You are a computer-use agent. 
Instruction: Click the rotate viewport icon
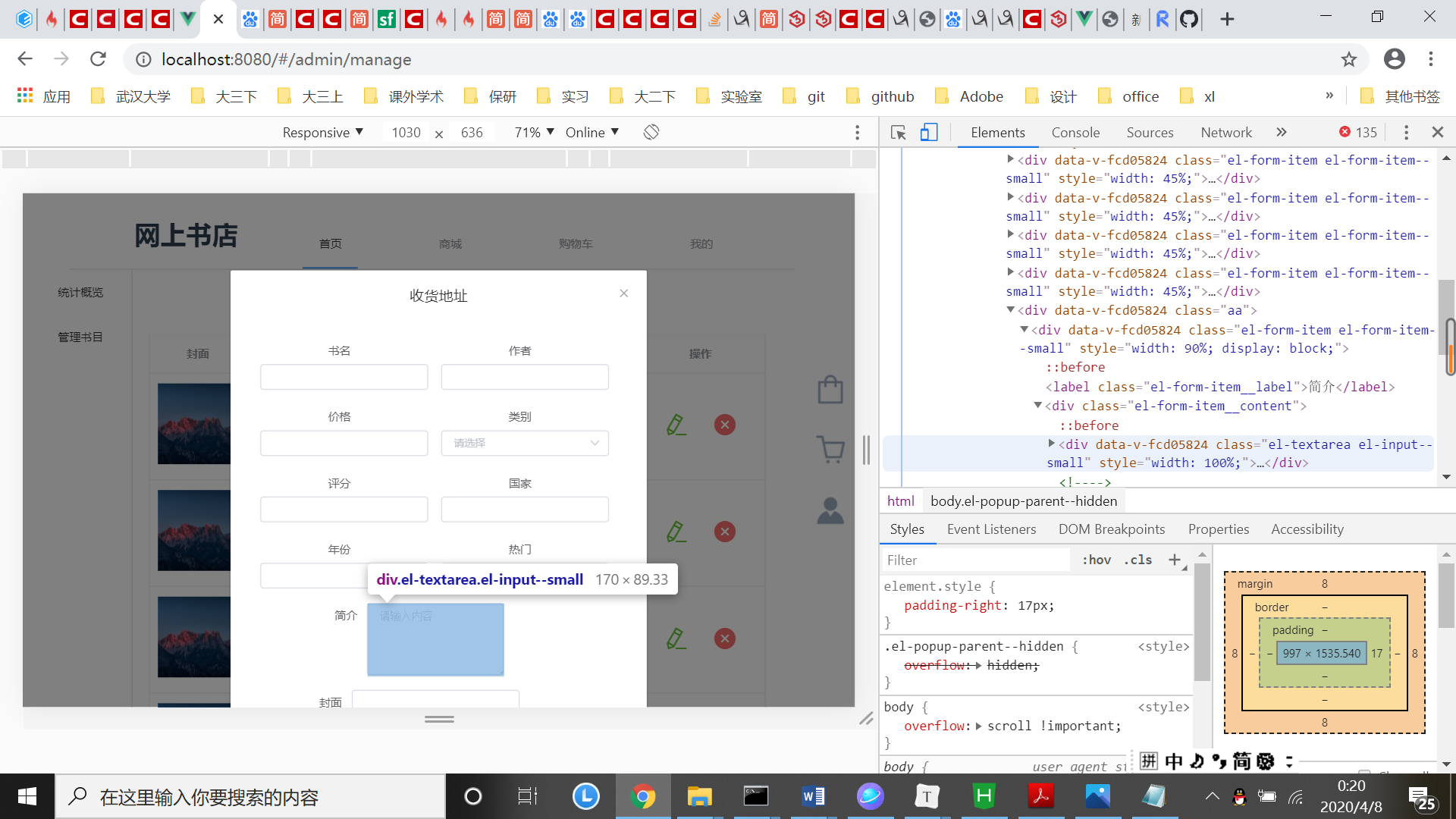[x=651, y=133]
